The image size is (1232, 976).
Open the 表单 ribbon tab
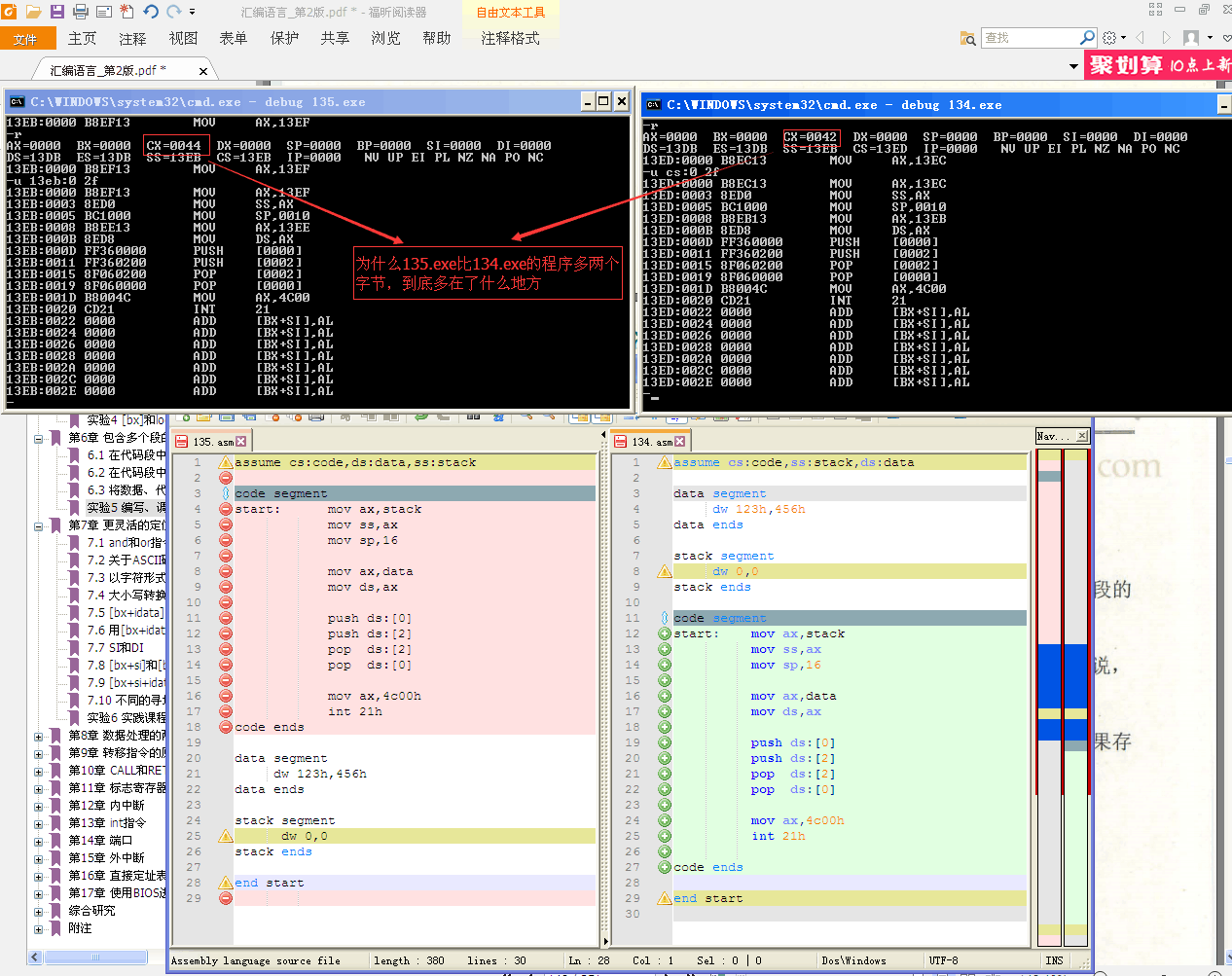(x=234, y=38)
